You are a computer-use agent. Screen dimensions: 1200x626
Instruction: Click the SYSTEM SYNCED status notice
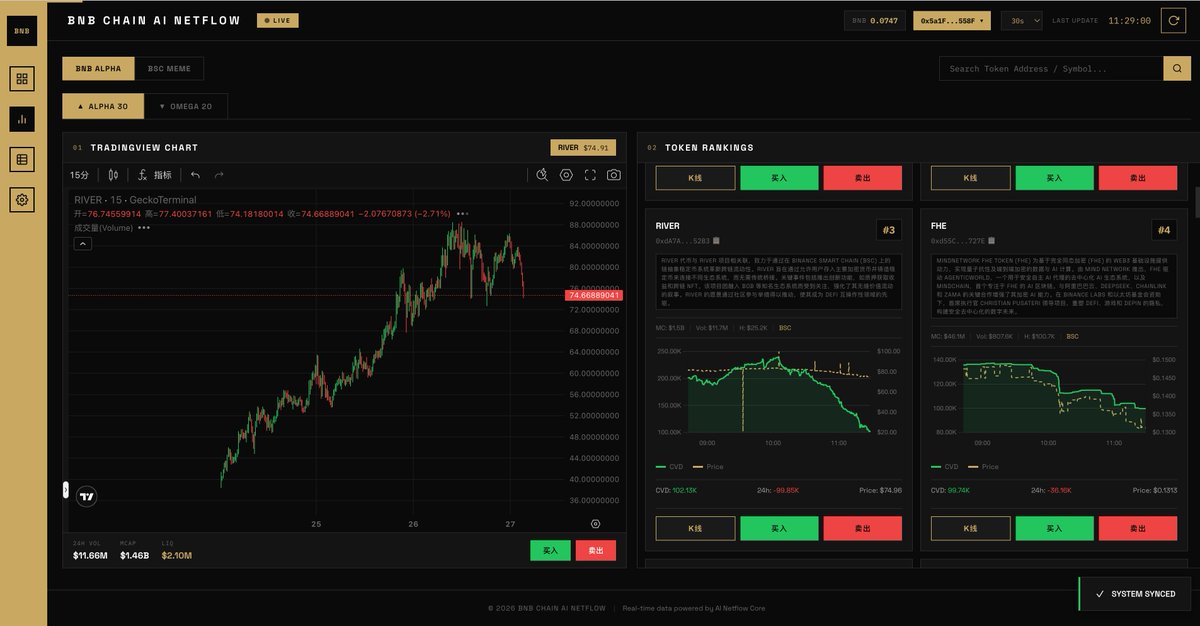pyautogui.click(x=1134, y=594)
